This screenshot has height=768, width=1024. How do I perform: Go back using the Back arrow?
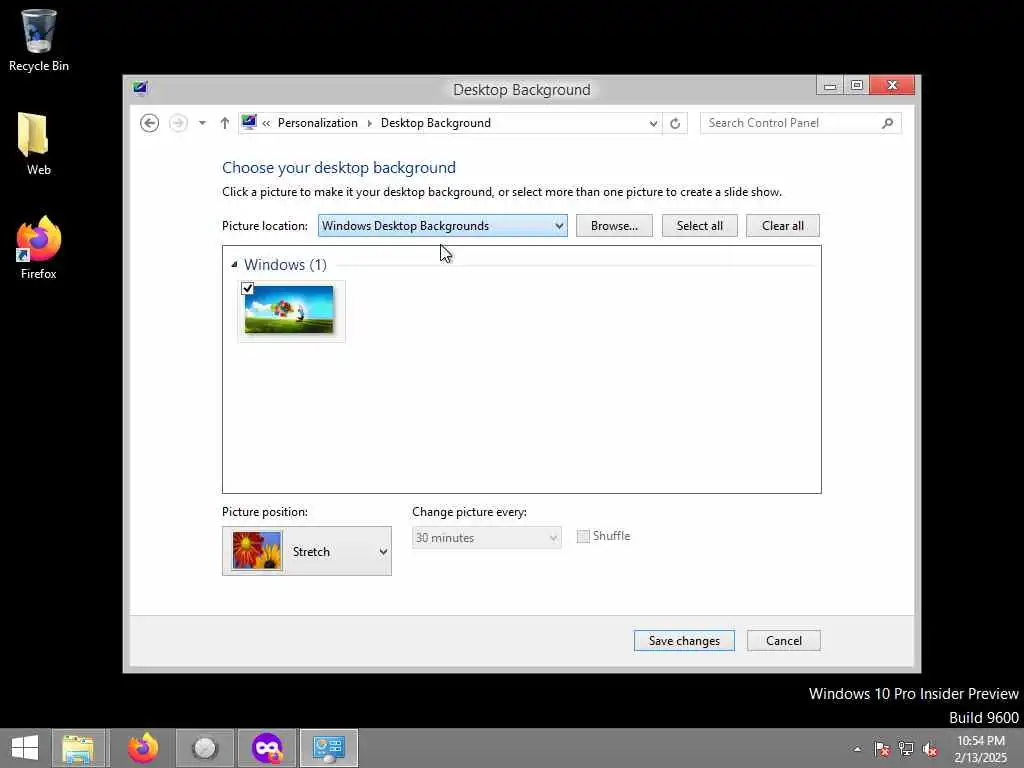150,123
